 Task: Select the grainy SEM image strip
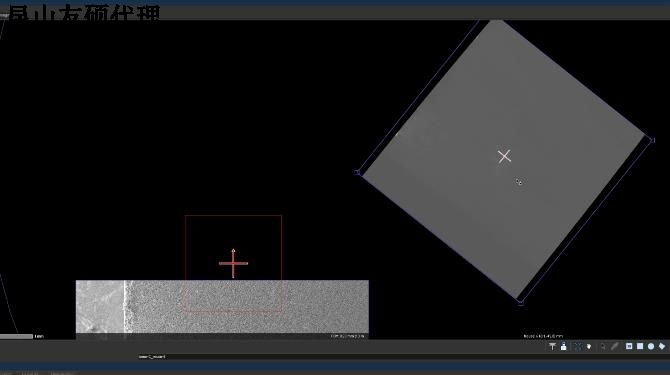222,307
